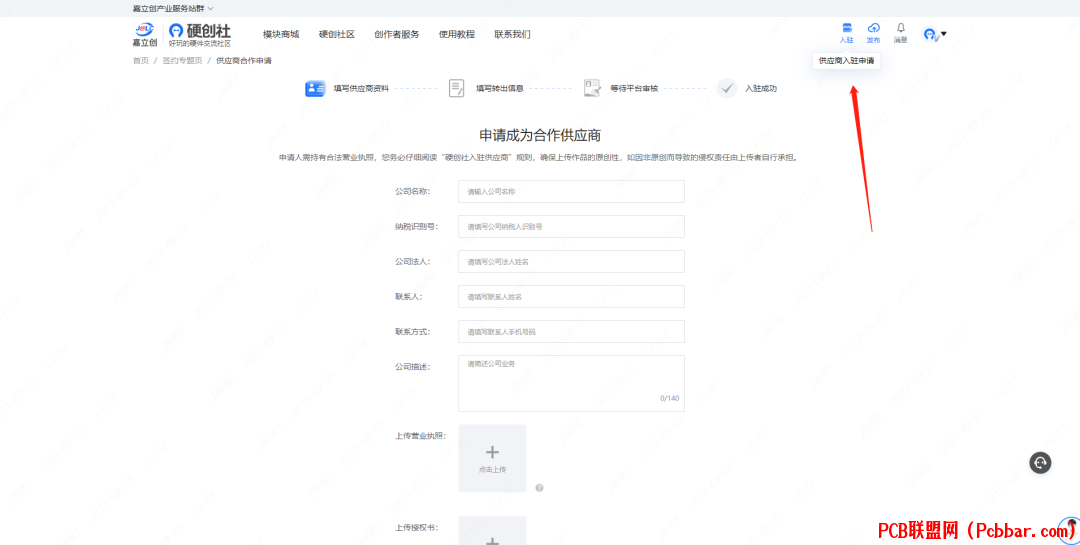This screenshot has width=1080, height=545.
Task: Click the 上传营业执照 upload box
Action: click(492, 458)
